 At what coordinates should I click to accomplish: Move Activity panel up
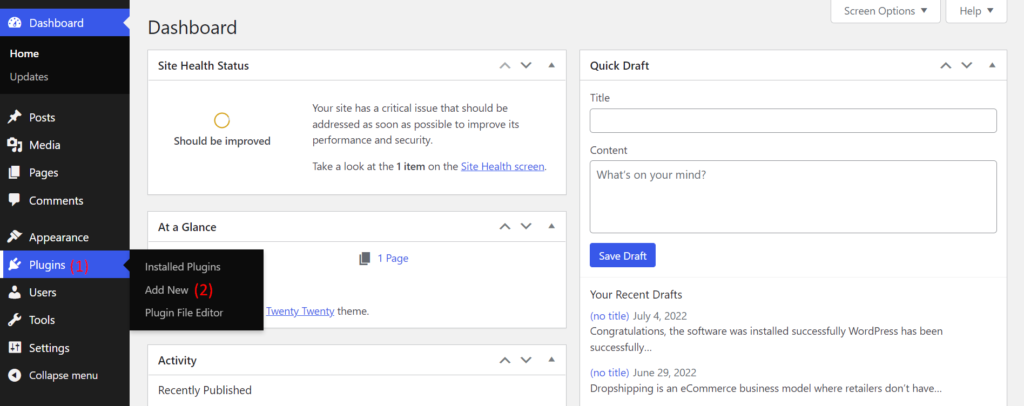(504, 360)
